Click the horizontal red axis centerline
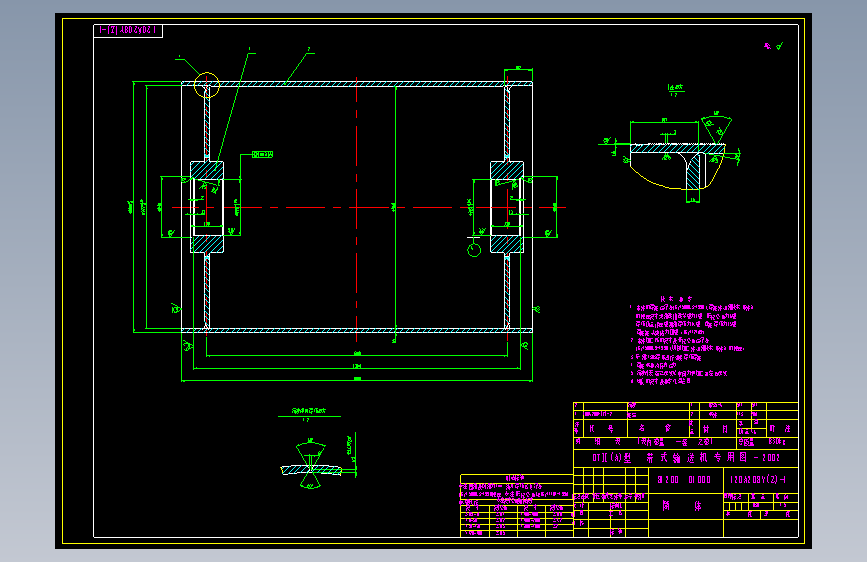Image resolution: width=867 pixels, height=562 pixels. pyautogui.click(x=368, y=207)
